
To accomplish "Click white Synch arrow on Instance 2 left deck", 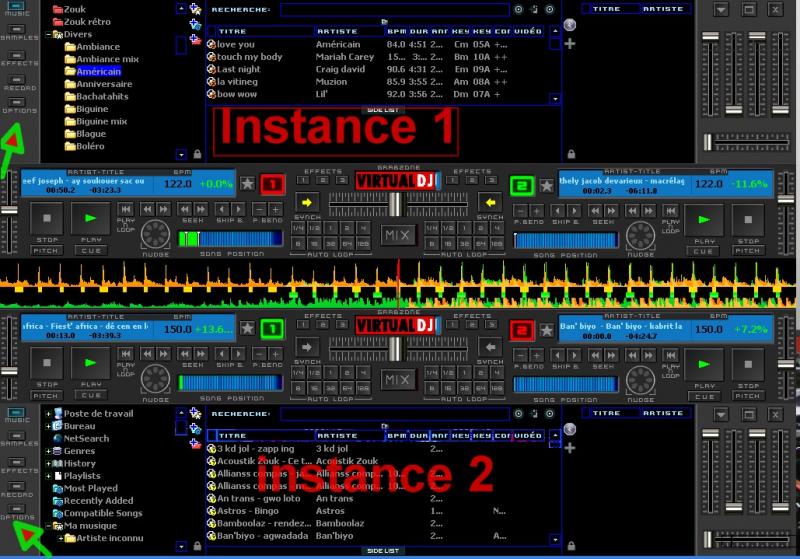I will pos(307,347).
